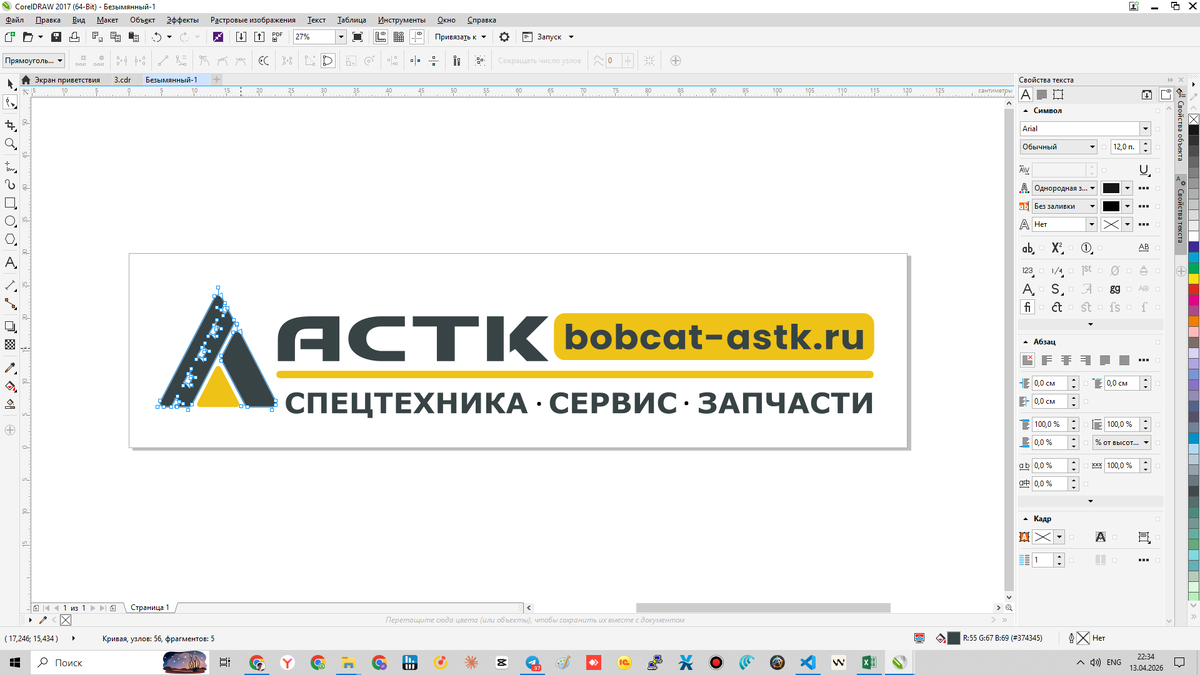Click more options dots beside Нет outline
Viewport: 1200px width, 675px height.
[1144, 225]
